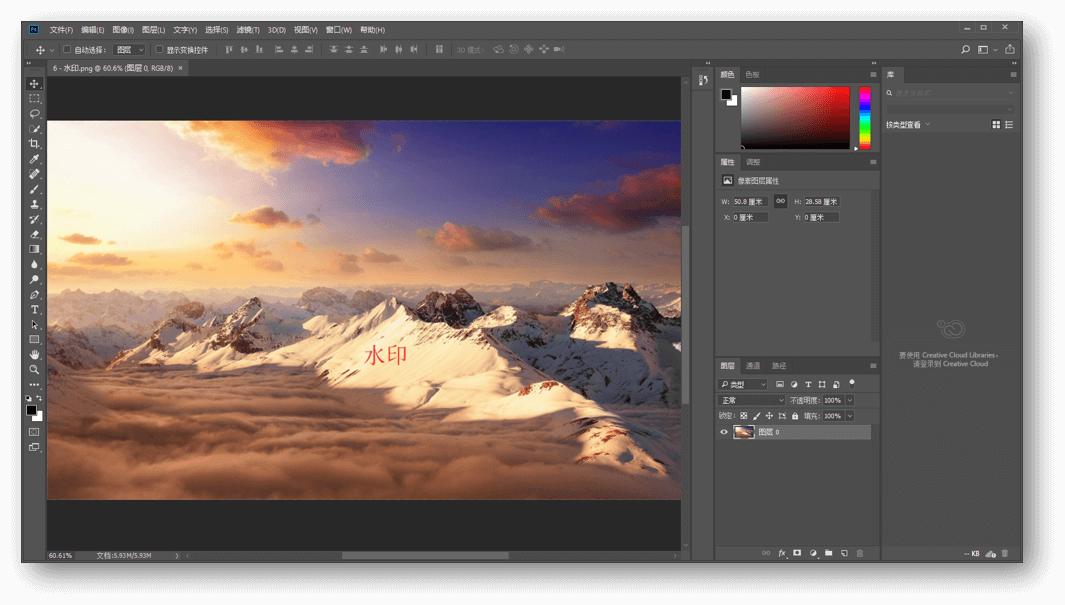Create a new layer via panel icon

click(x=844, y=553)
